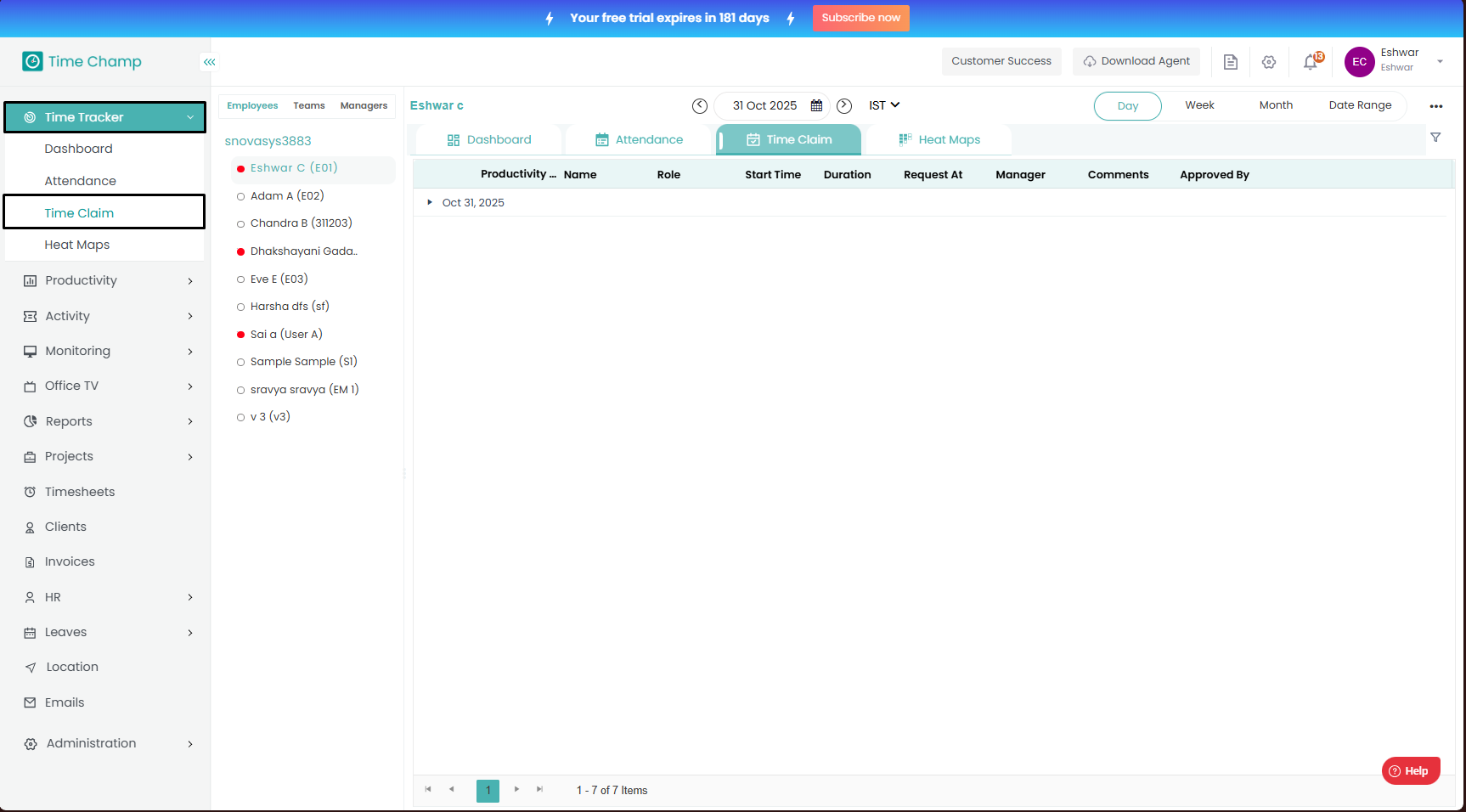This screenshot has height=812, width=1466.
Task: Click the Projects briefcase icon
Action: tap(30, 457)
